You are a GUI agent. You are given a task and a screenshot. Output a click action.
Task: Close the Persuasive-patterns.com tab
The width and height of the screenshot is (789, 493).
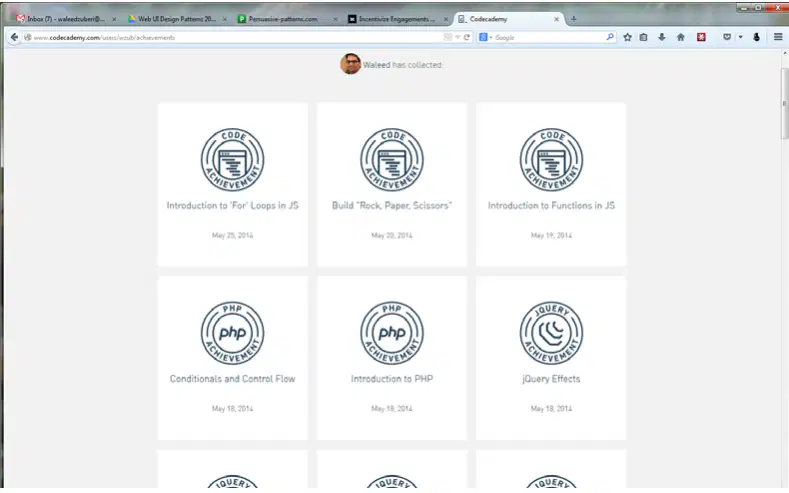click(x=335, y=19)
